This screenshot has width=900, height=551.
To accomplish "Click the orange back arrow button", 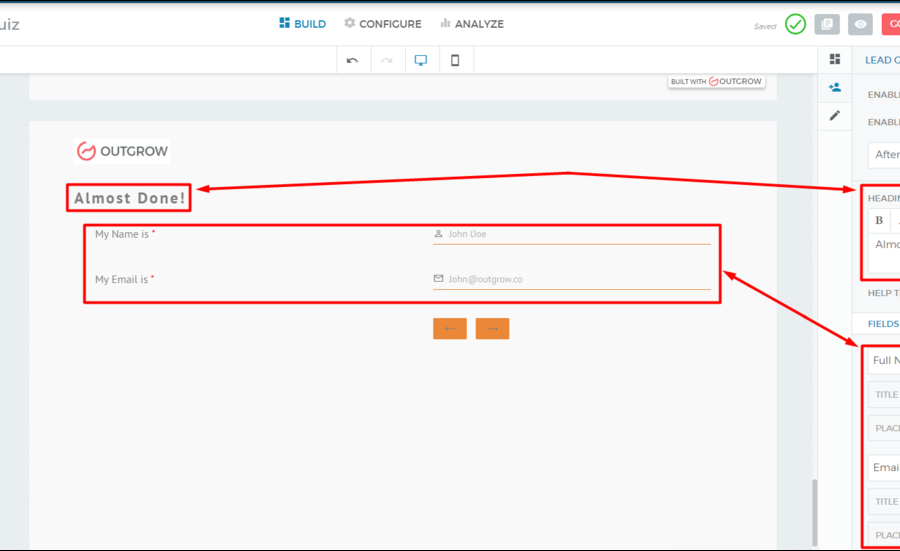I will (x=449, y=329).
